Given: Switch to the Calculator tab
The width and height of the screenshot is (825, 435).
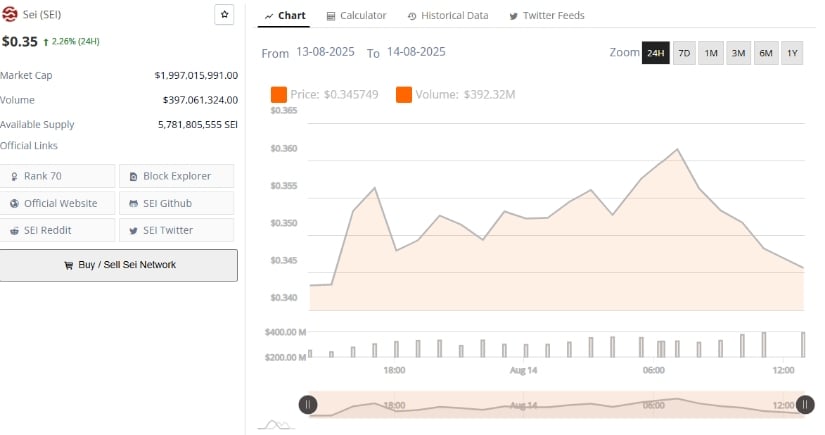Looking at the screenshot, I should coord(356,16).
